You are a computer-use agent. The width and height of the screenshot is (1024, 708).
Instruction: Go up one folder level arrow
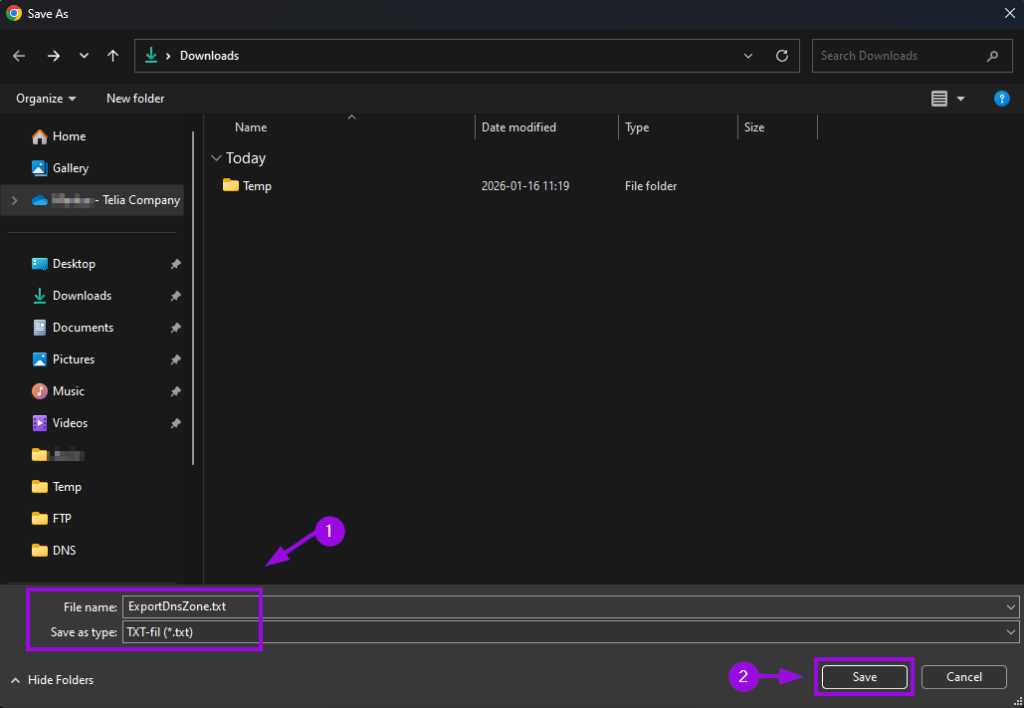(113, 56)
